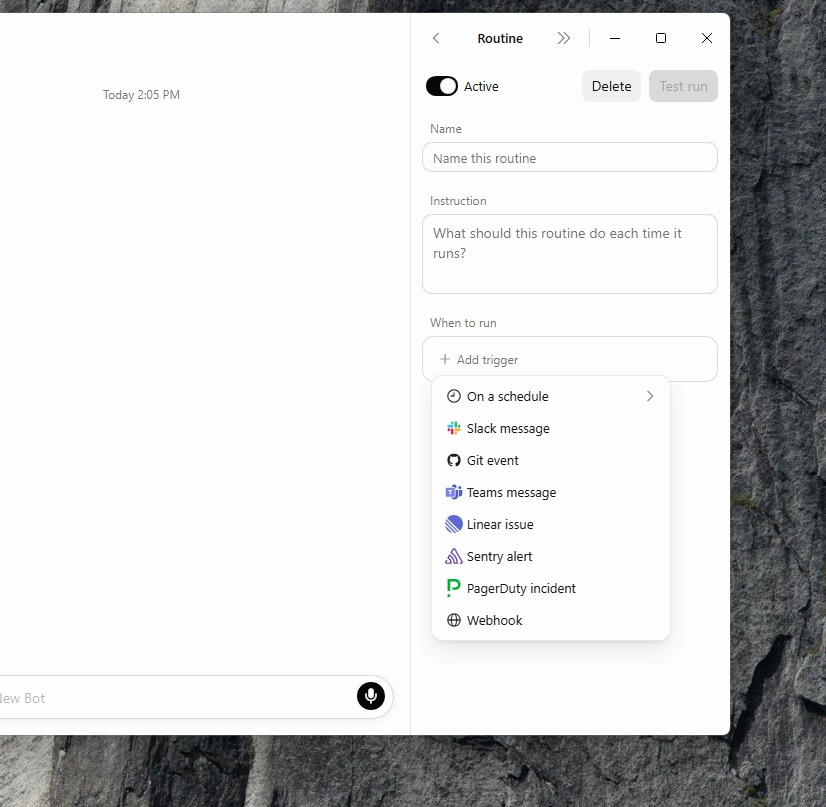Click the GitHub logo icon

[454, 460]
